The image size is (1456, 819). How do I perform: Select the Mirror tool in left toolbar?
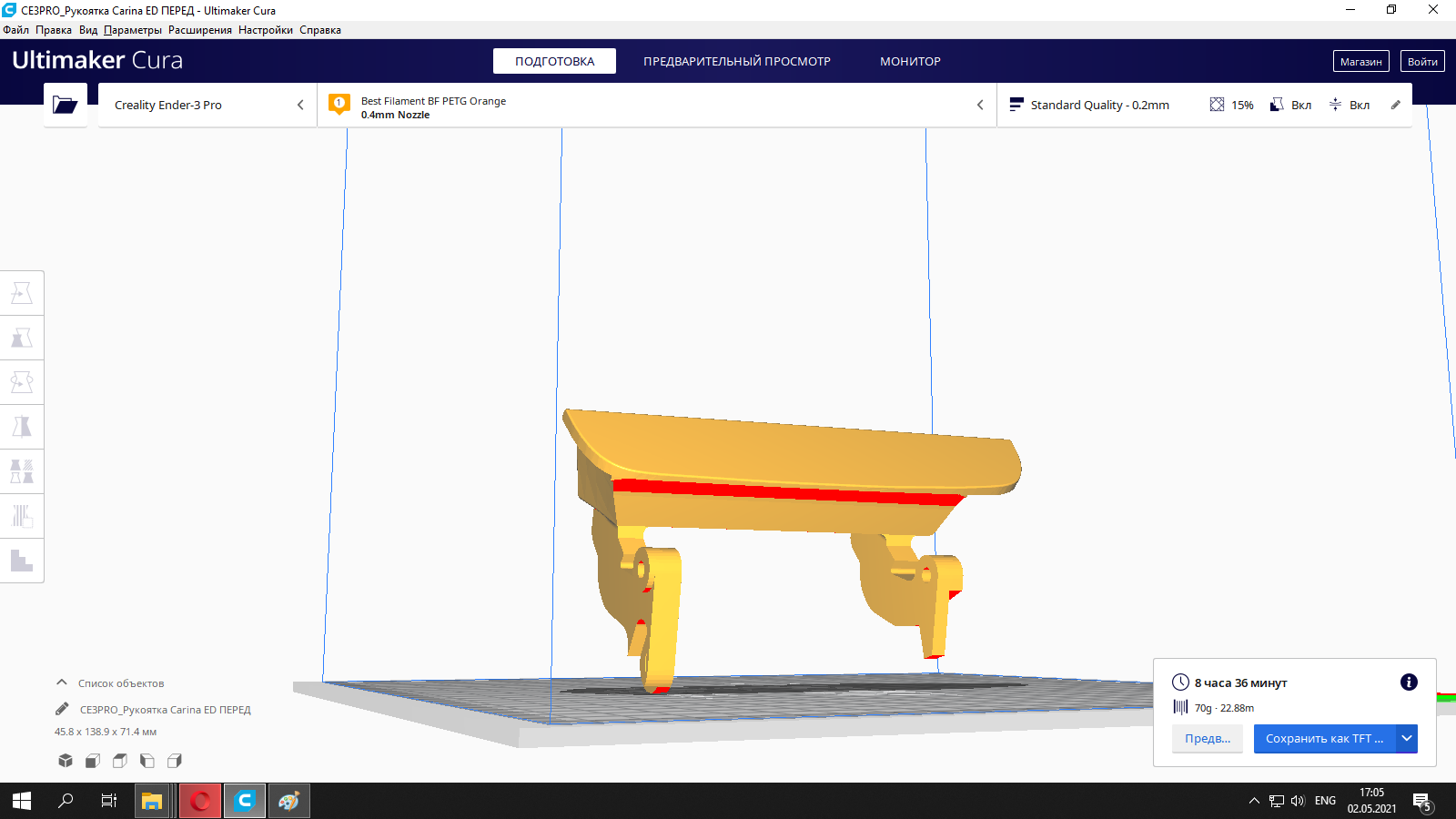tap(22, 427)
